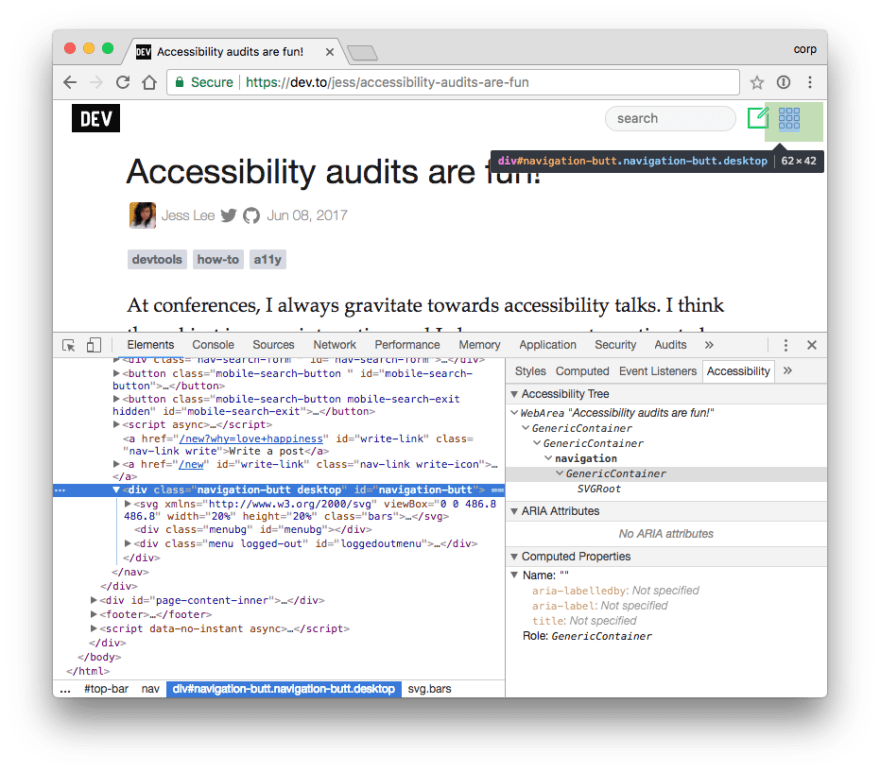Go back using the browser back arrow
The height and width of the screenshot is (773, 880).
click(x=70, y=83)
